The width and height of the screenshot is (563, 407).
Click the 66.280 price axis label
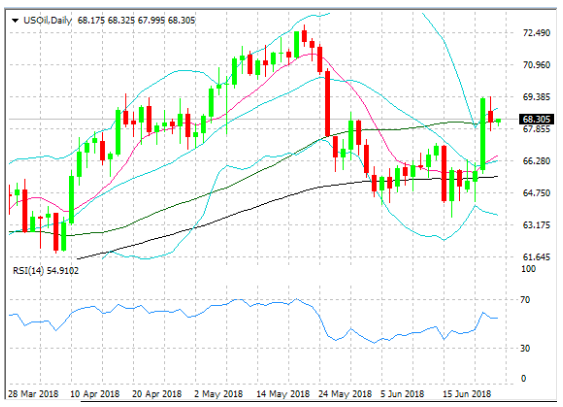tap(536, 161)
